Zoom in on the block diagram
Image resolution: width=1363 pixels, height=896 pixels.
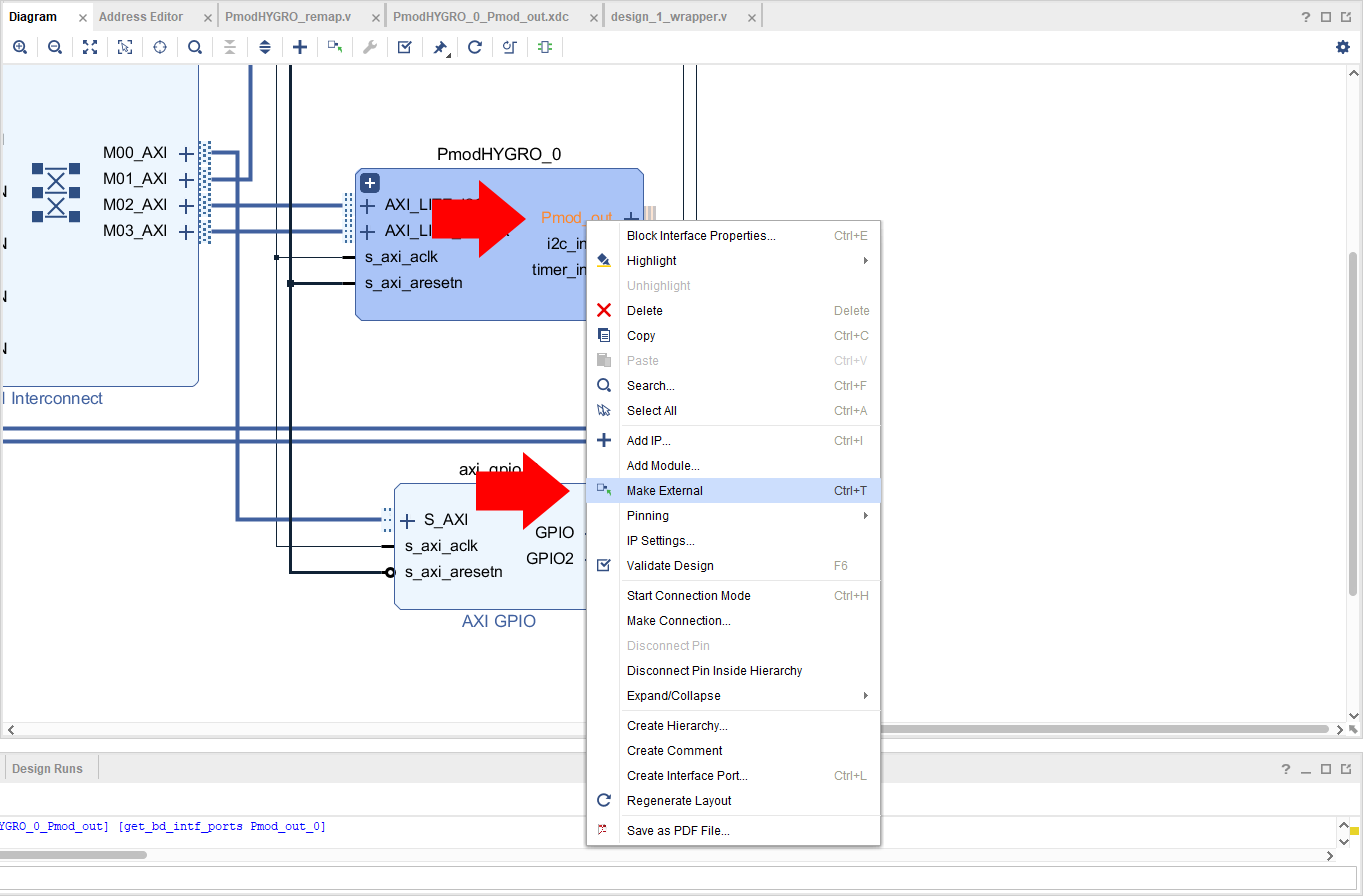(x=20, y=47)
